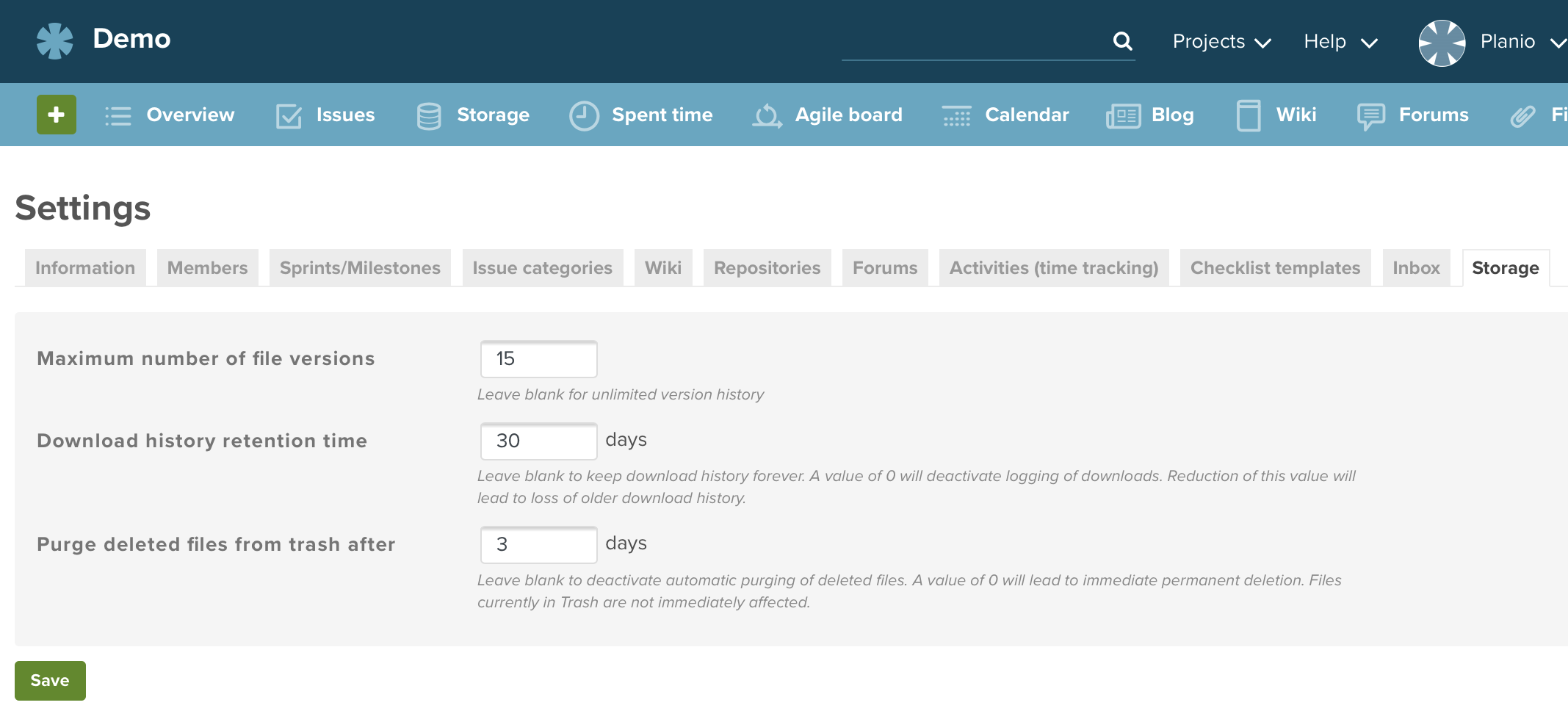
Task: Switch to the Wiki settings tab
Action: tap(663, 268)
